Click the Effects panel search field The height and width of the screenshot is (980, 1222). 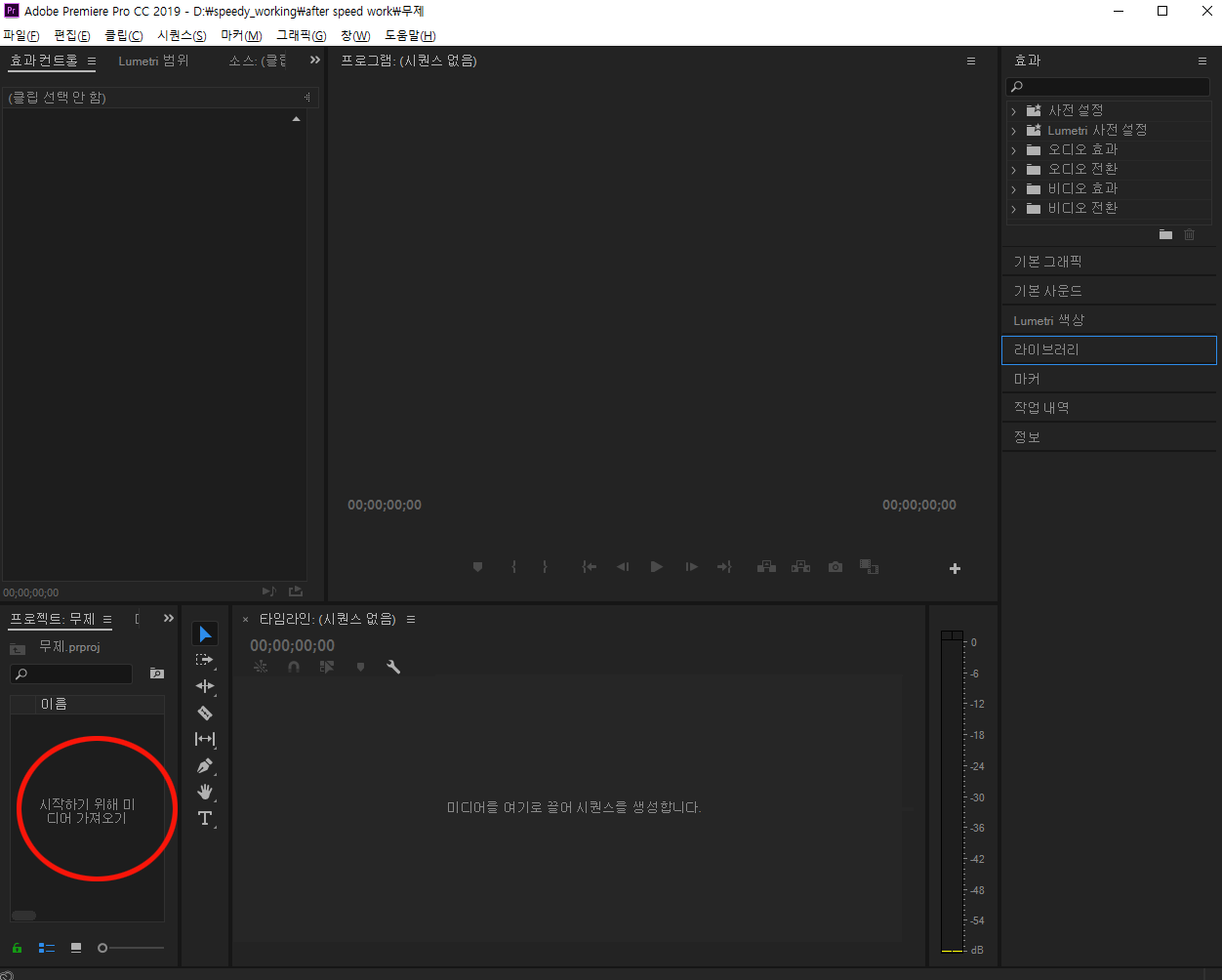[1109, 87]
